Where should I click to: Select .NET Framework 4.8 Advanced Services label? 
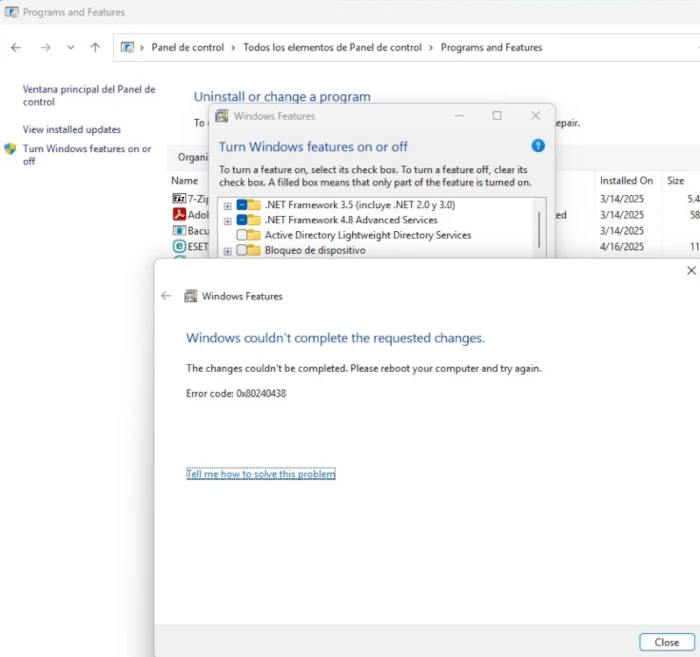(351, 220)
